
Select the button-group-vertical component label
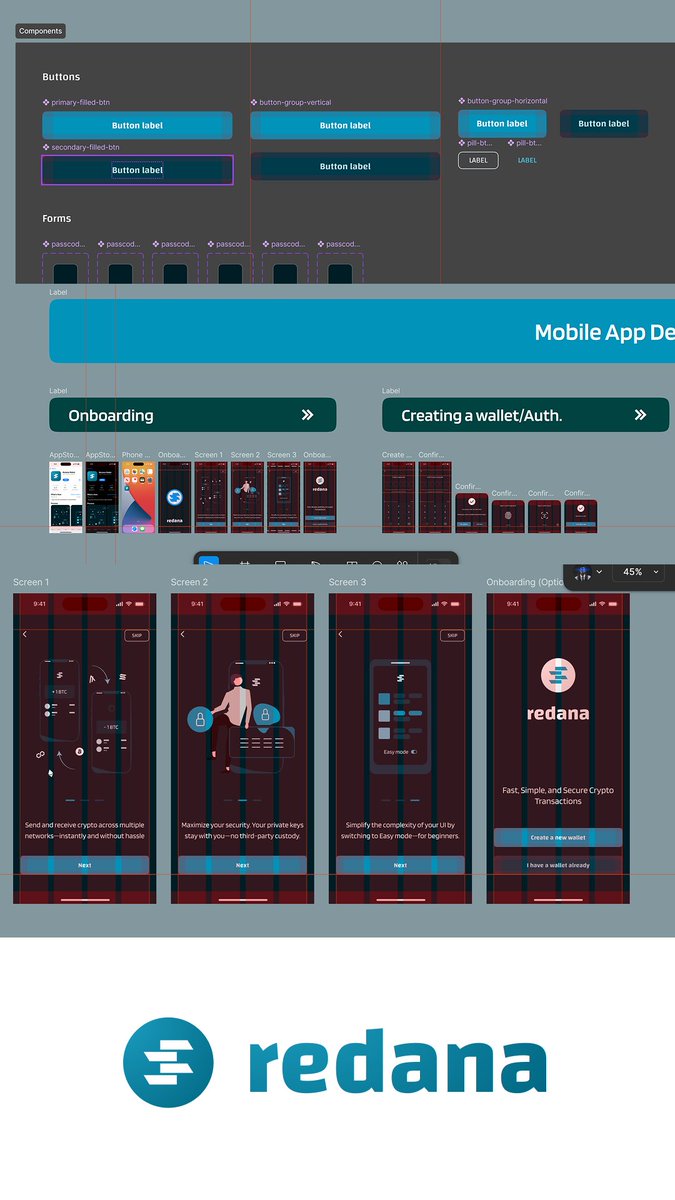click(291, 102)
